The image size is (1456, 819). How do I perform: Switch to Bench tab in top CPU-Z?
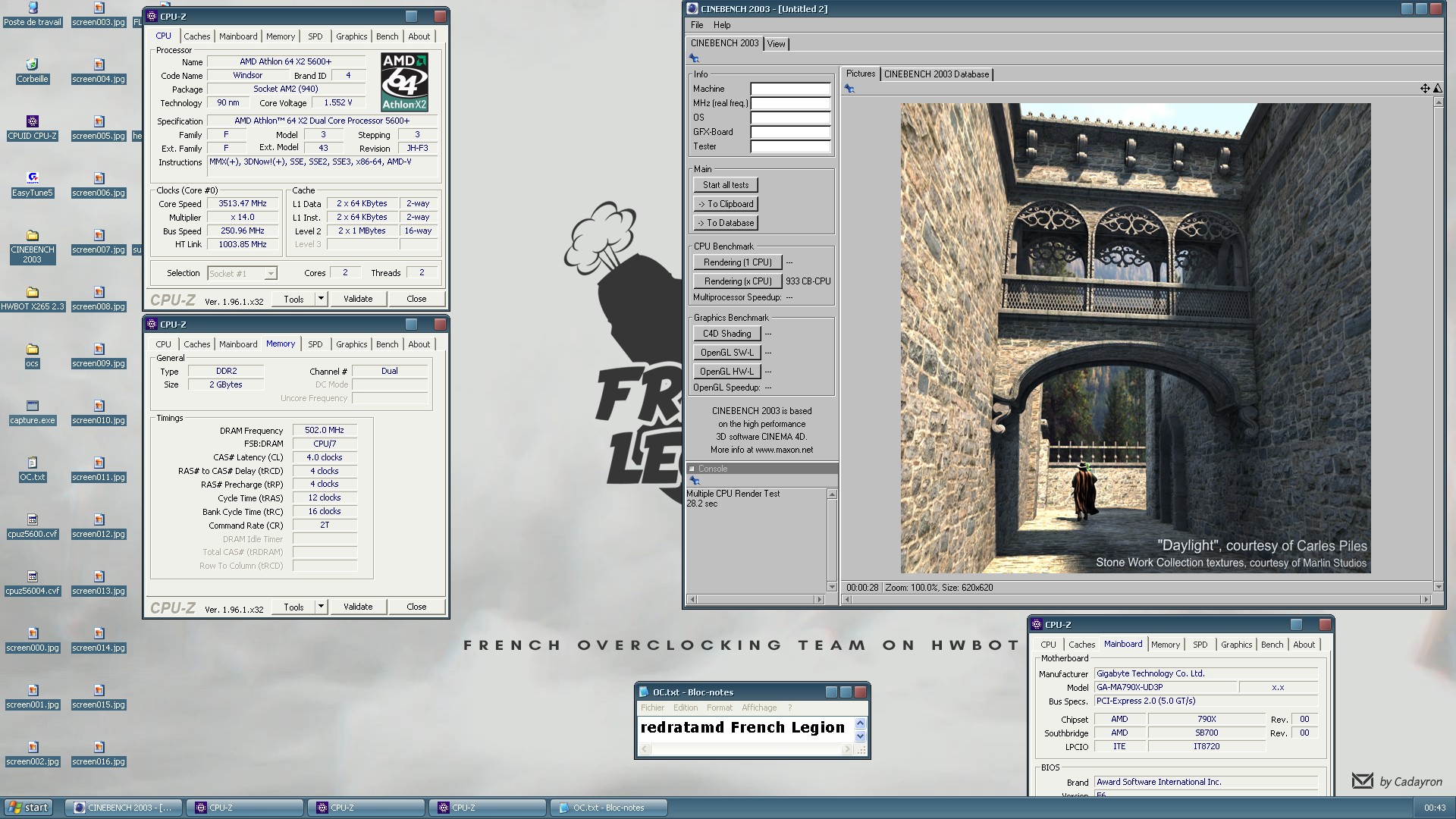pos(387,36)
